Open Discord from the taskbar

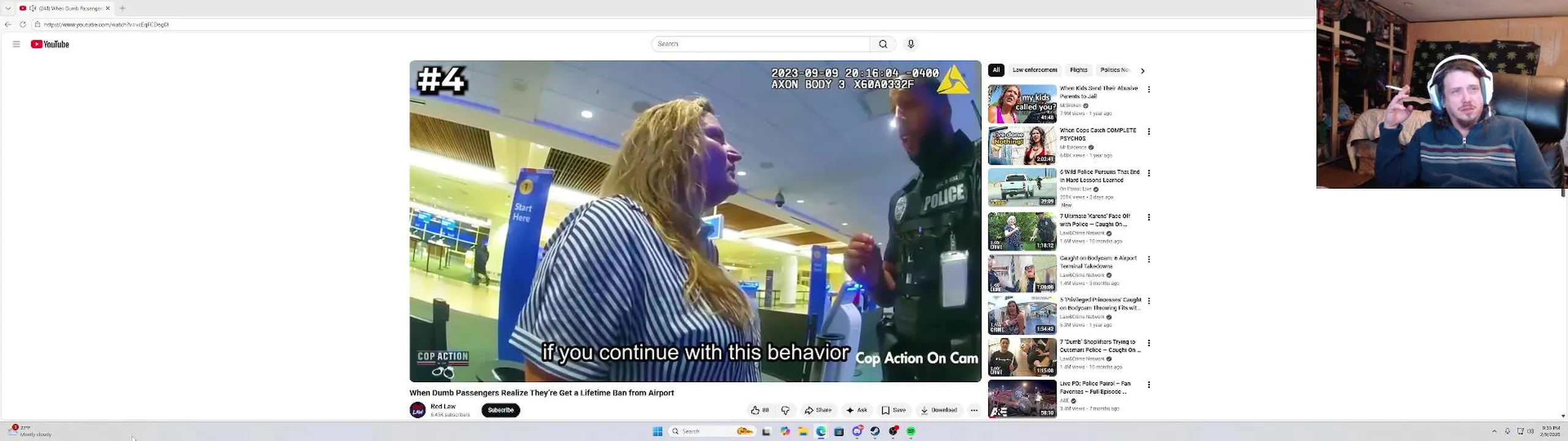tap(858, 432)
